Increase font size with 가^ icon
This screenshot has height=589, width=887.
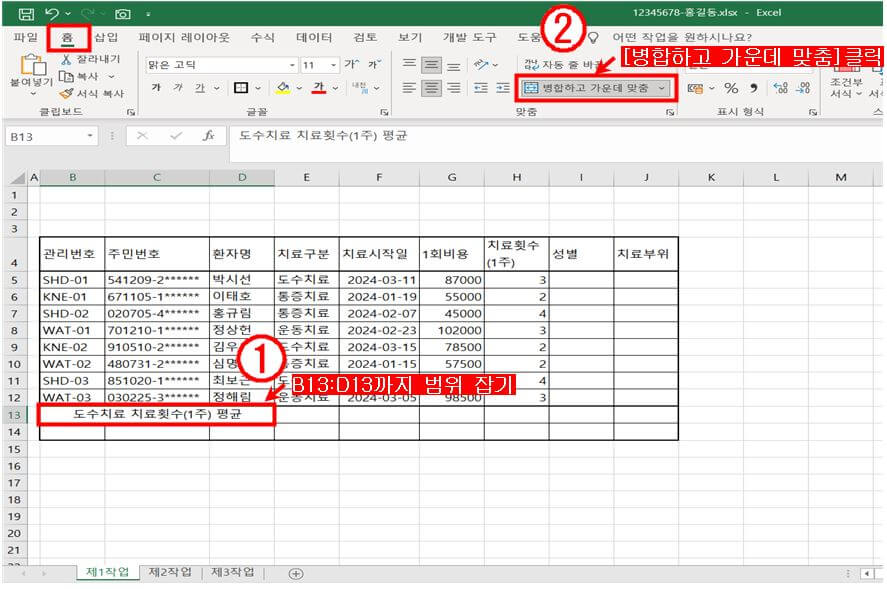(x=351, y=65)
